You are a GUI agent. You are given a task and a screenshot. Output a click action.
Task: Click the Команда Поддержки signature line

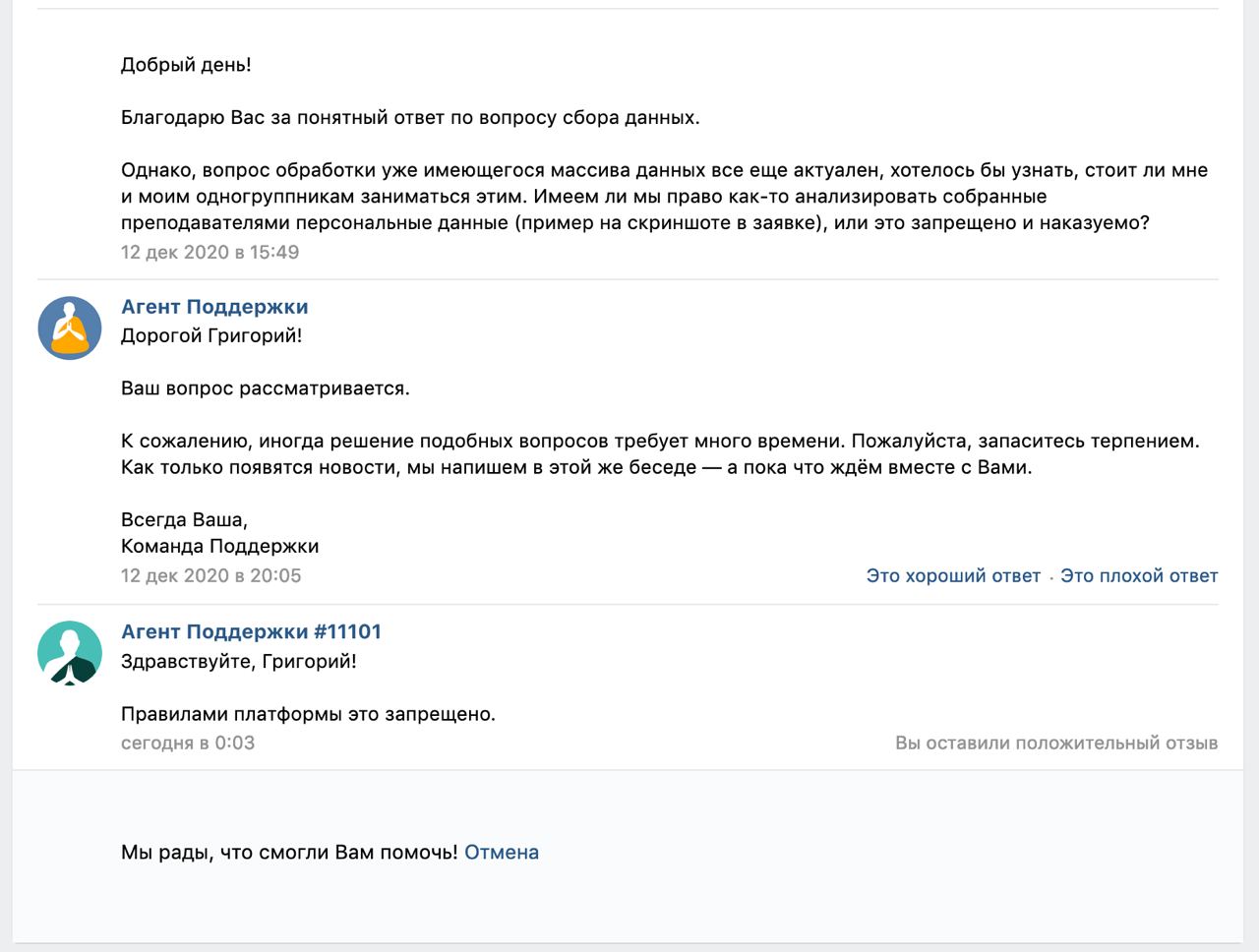(x=219, y=546)
